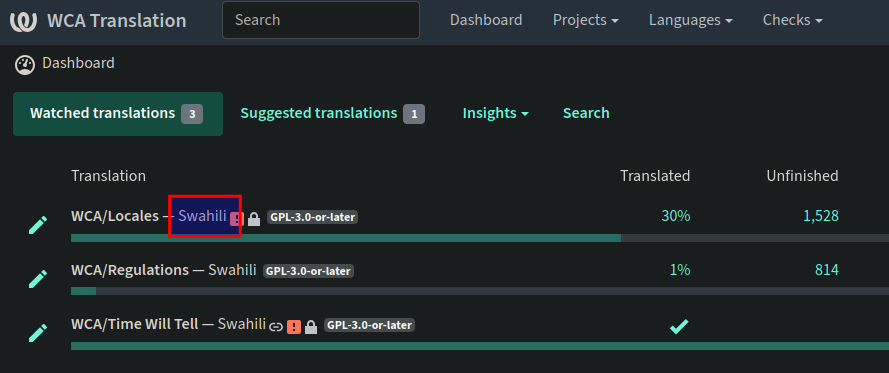Open the 1,528 unfinished strings link
The image size is (889, 373).
[x=821, y=216]
